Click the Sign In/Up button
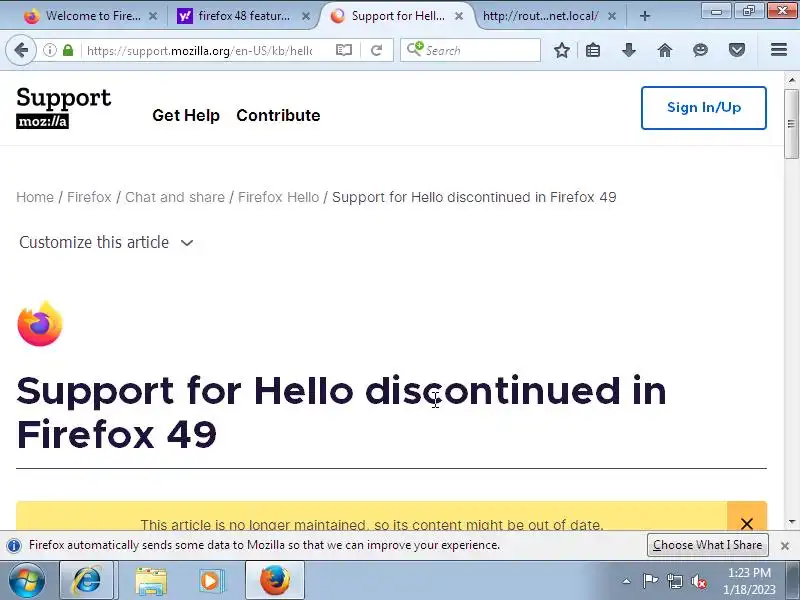The height and width of the screenshot is (600, 800). [704, 108]
